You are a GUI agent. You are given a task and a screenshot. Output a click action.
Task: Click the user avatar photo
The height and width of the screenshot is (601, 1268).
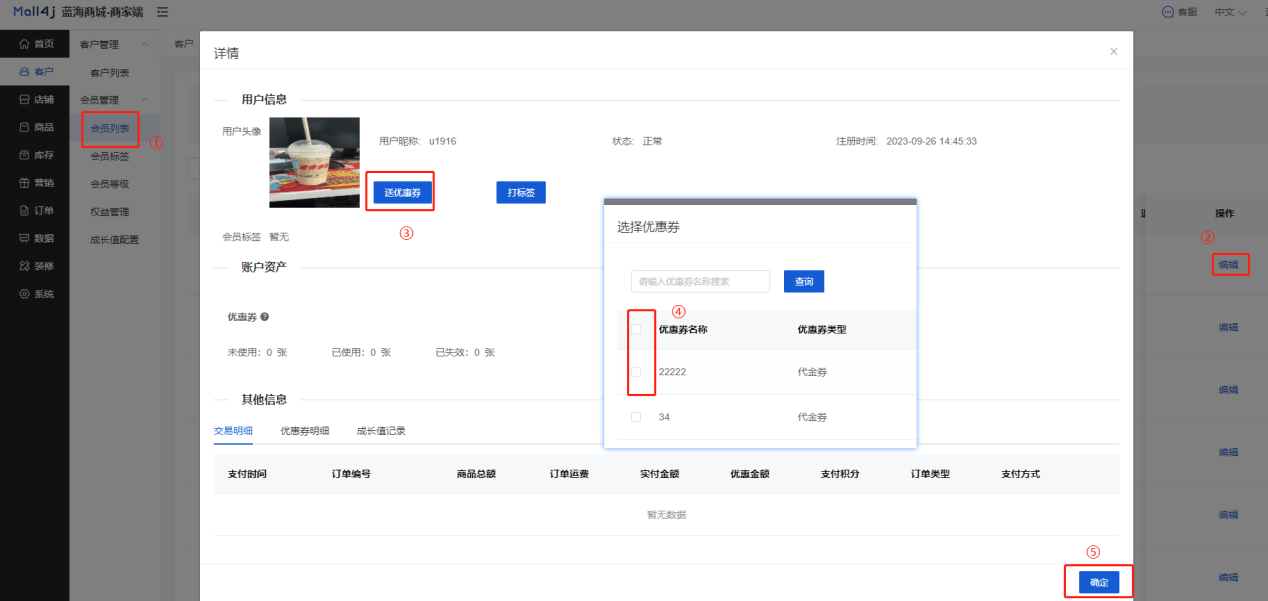[314, 162]
